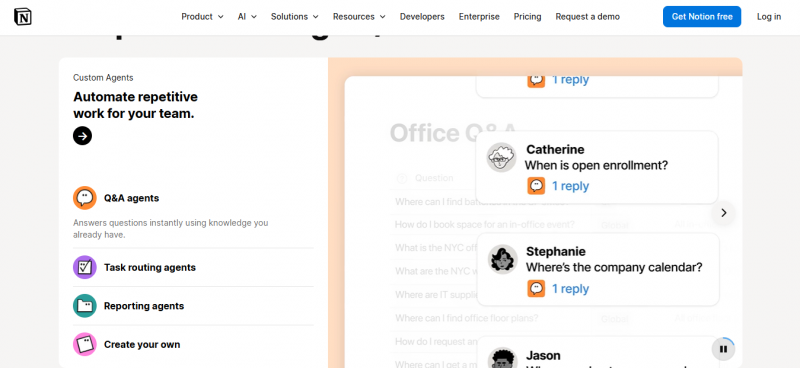Advance to next slide with right chevron
Image resolution: width=800 pixels, height=368 pixels.
[723, 213]
